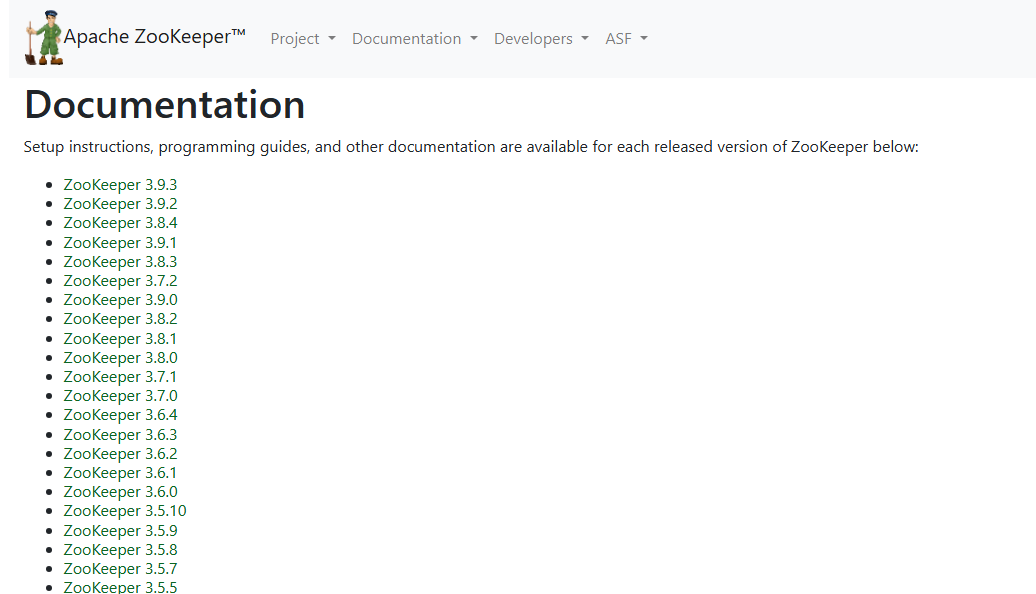Open ZooKeeper 3.6.4 documentation

pos(120,415)
